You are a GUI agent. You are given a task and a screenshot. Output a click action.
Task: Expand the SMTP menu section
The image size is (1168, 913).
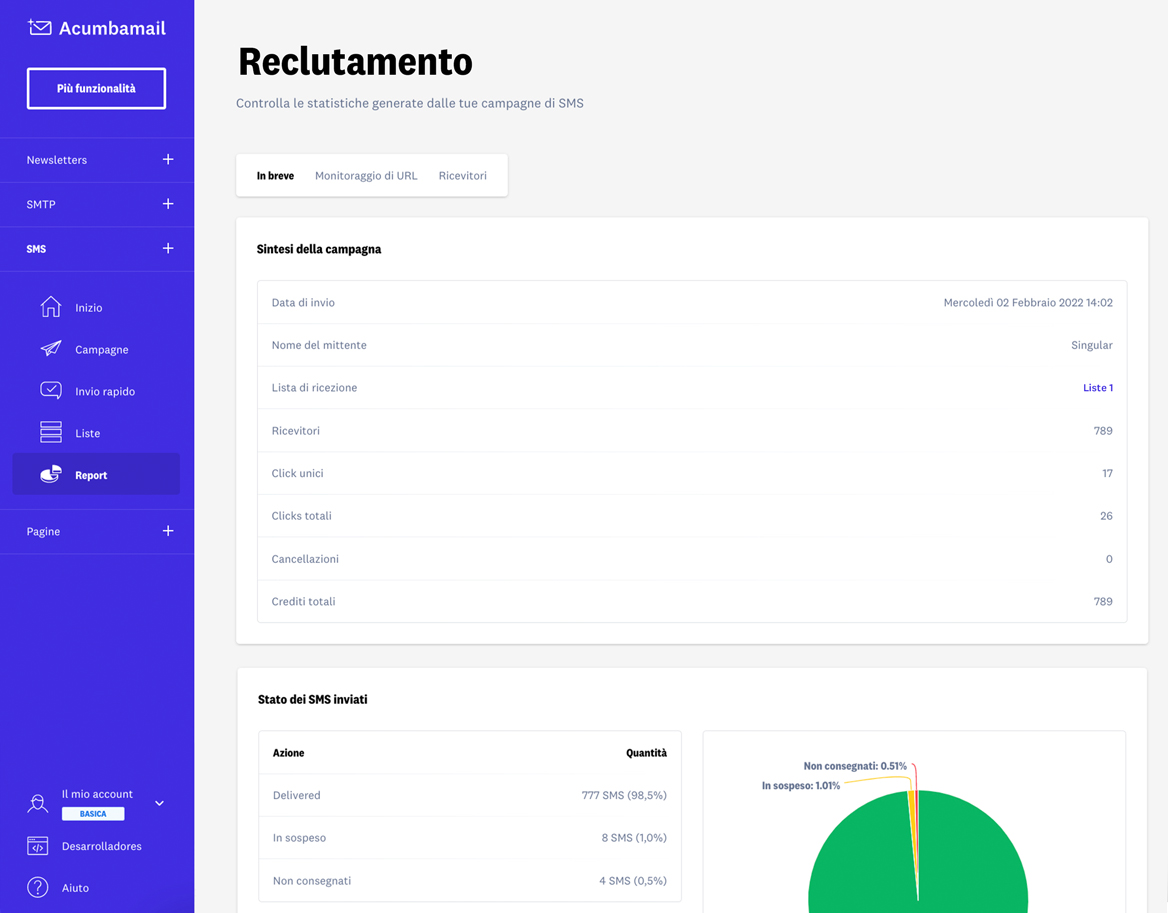click(x=168, y=204)
